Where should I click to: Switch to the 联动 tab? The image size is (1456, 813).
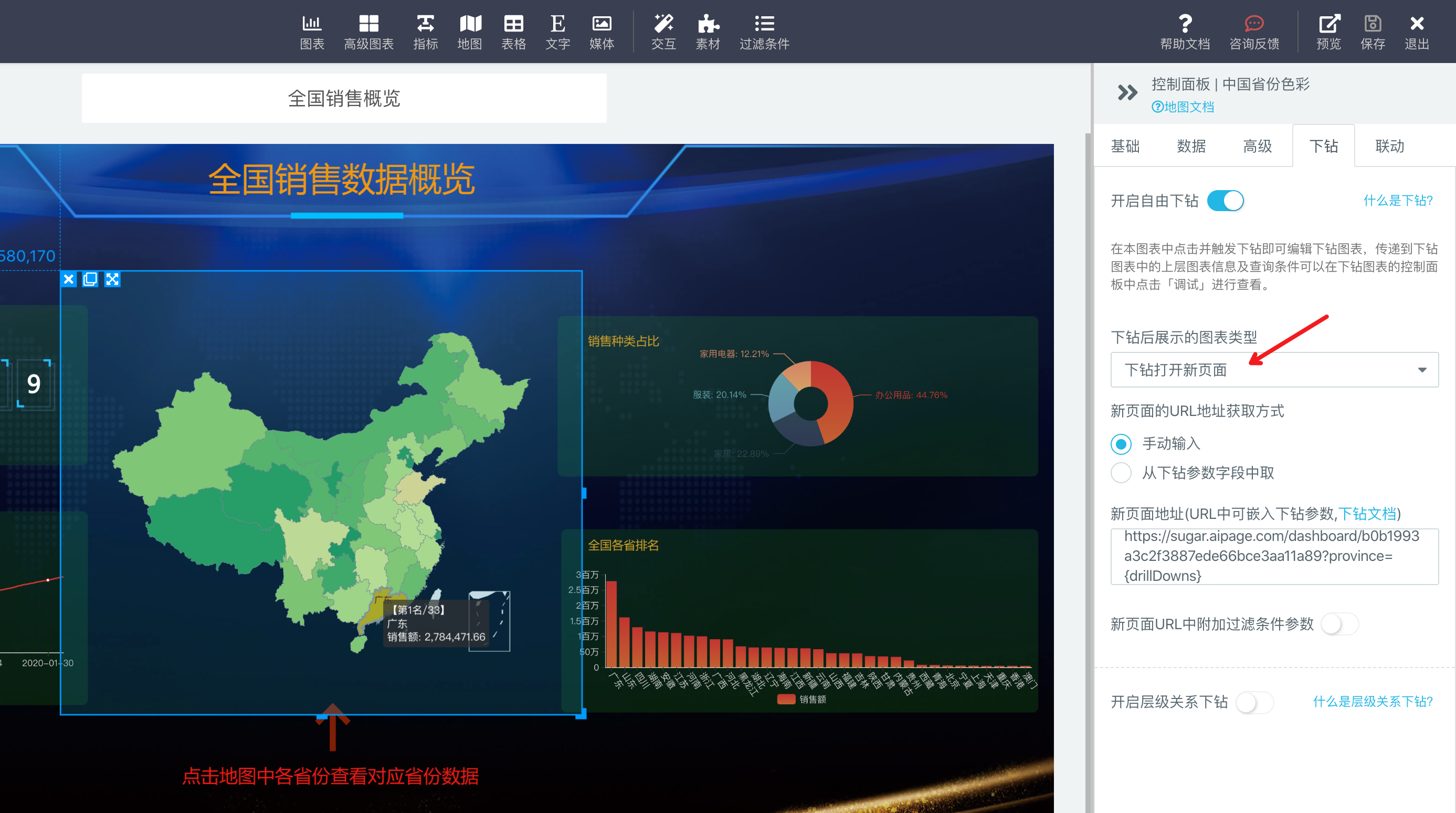pos(1389,147)
